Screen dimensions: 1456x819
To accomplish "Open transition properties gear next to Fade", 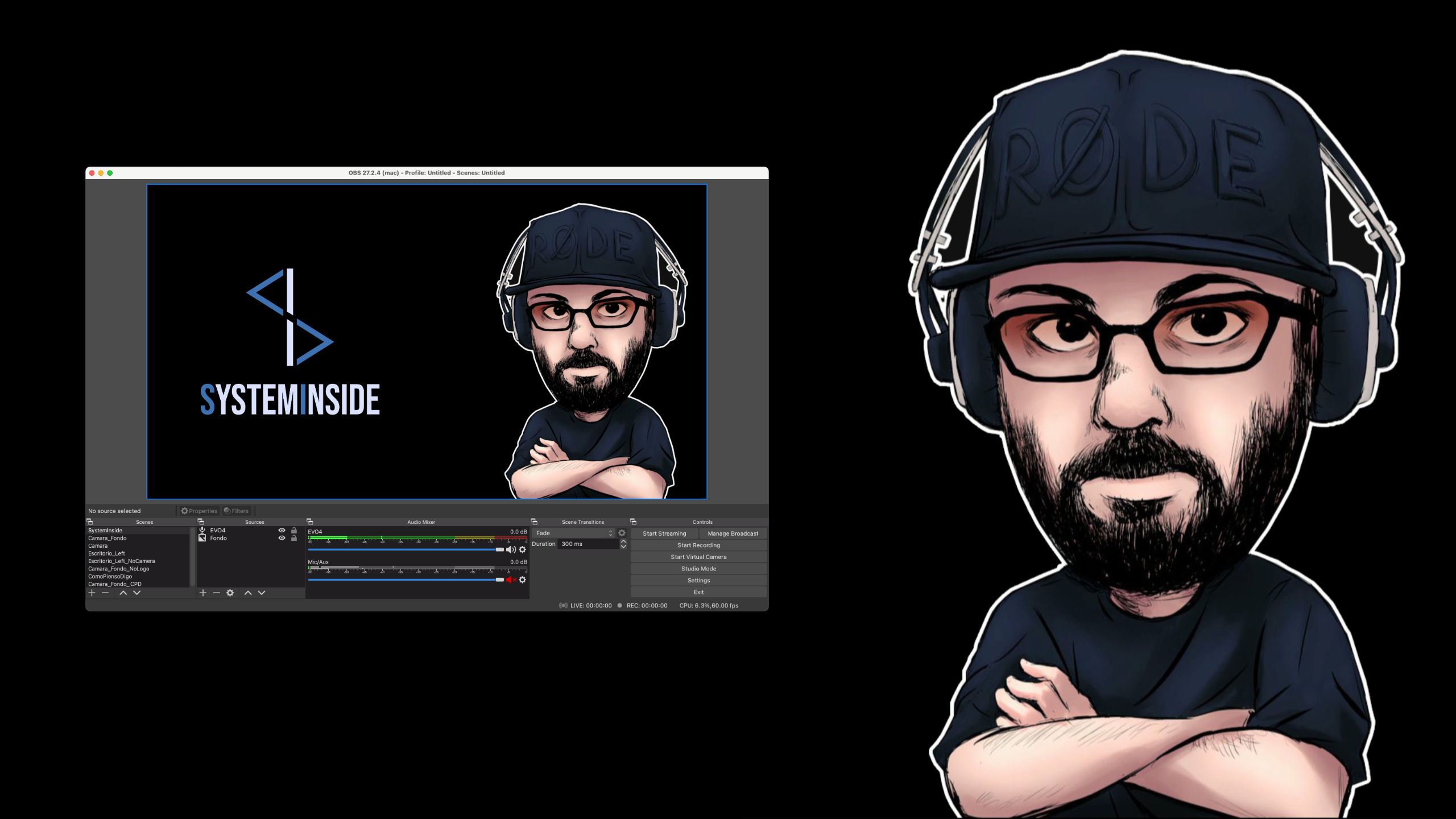I will (622, 533).
